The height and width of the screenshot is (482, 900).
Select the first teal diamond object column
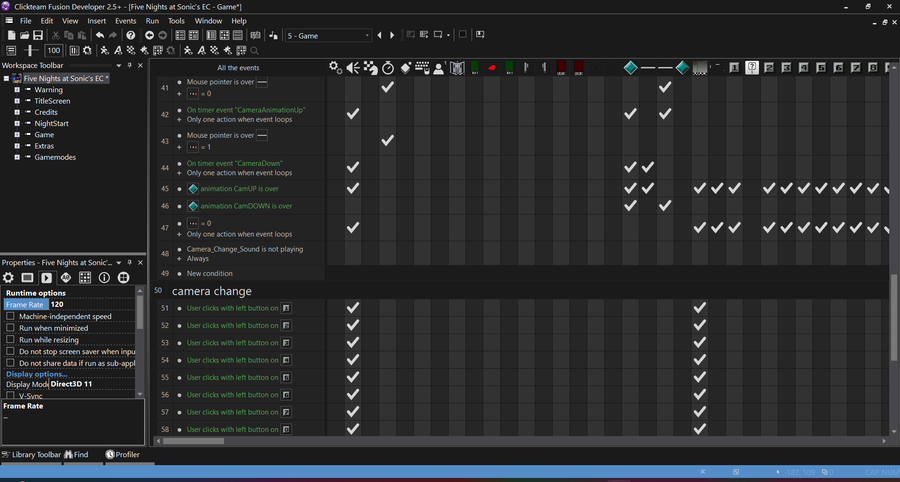[630, 68]
